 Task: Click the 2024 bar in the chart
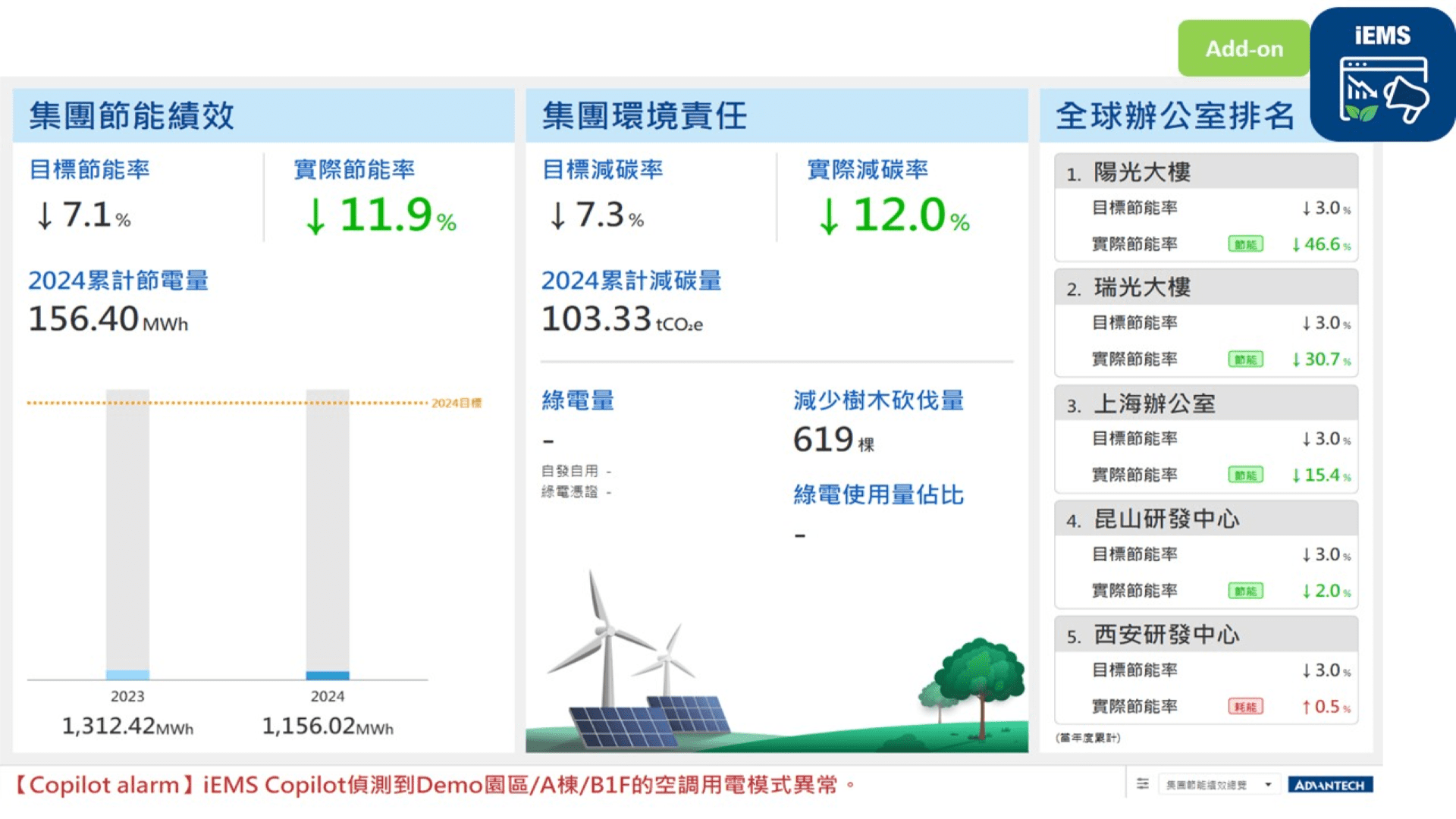[x=328, y=535]
